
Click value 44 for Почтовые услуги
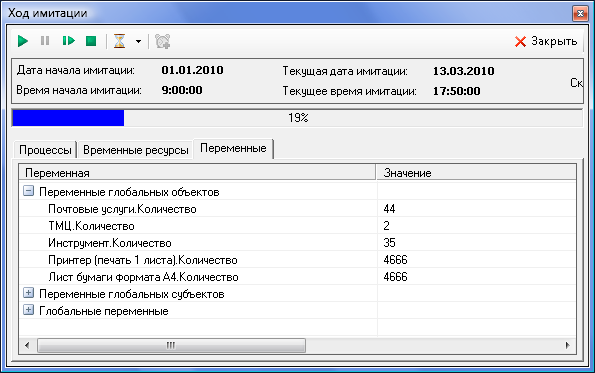pyautogui.click(x=389, y=209)
